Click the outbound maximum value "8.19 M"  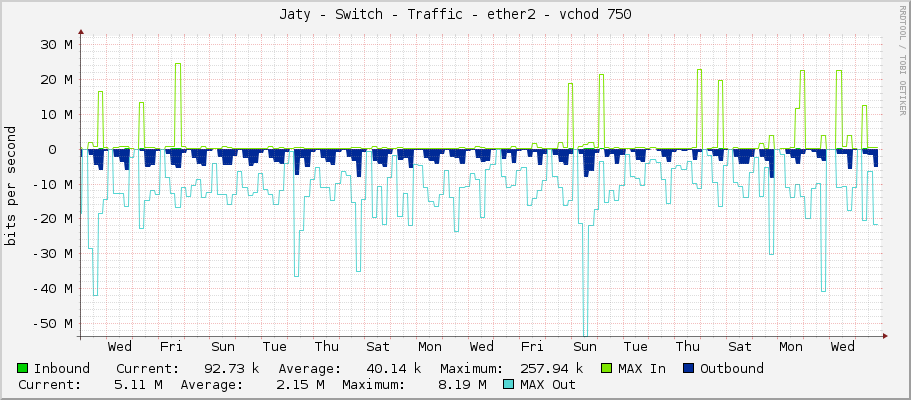[x=460, y=384]
